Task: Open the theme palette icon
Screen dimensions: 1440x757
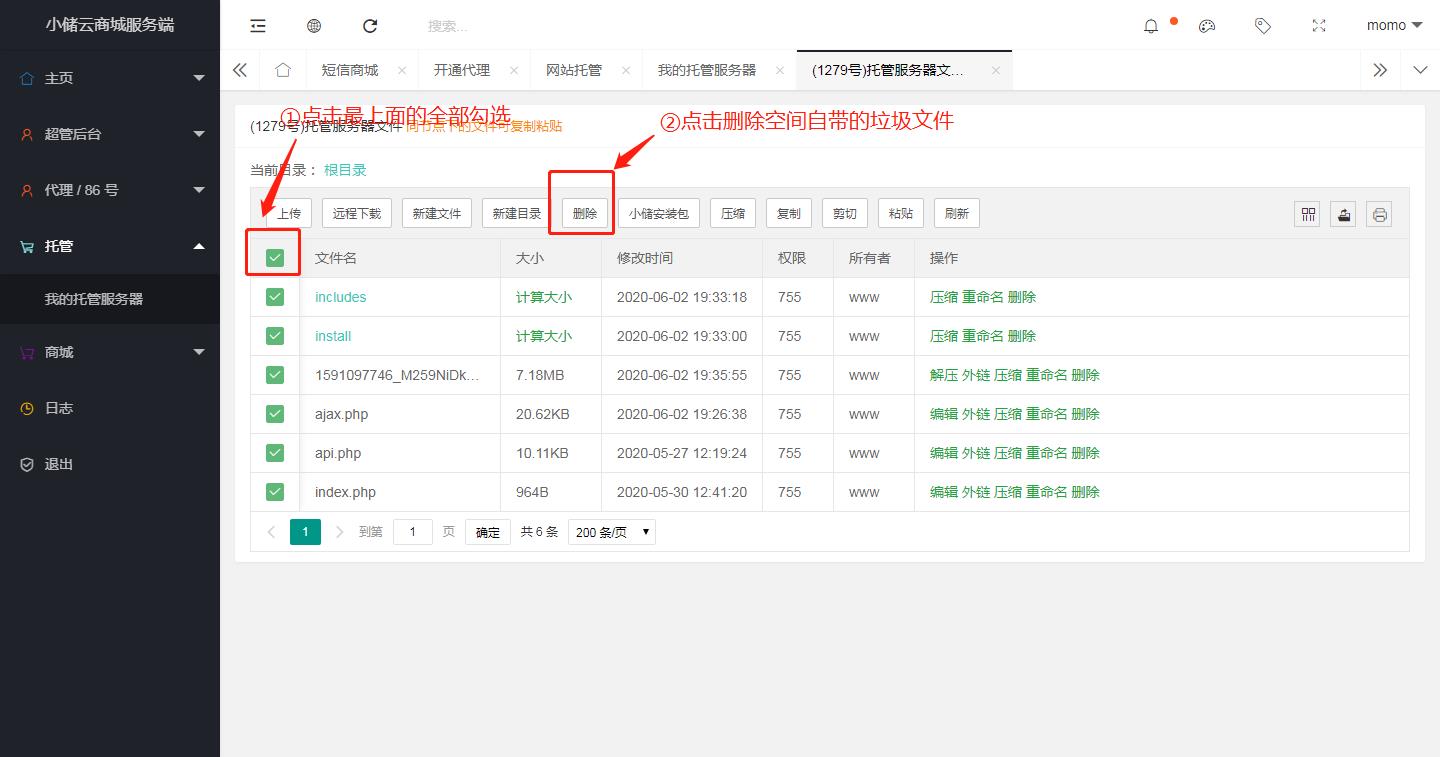Action: pos(1207,26)
